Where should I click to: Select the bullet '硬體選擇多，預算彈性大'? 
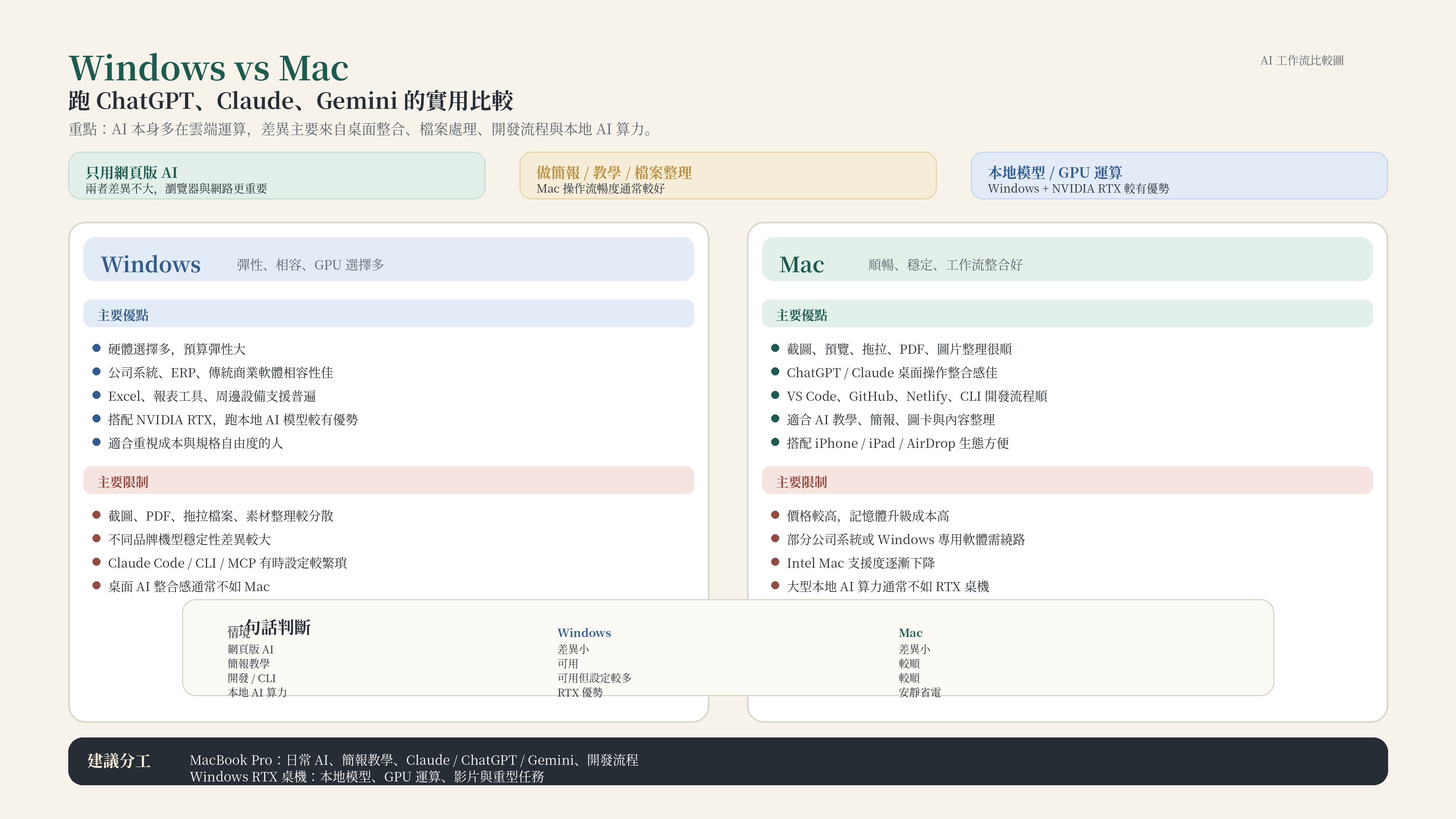coord(177,349)
